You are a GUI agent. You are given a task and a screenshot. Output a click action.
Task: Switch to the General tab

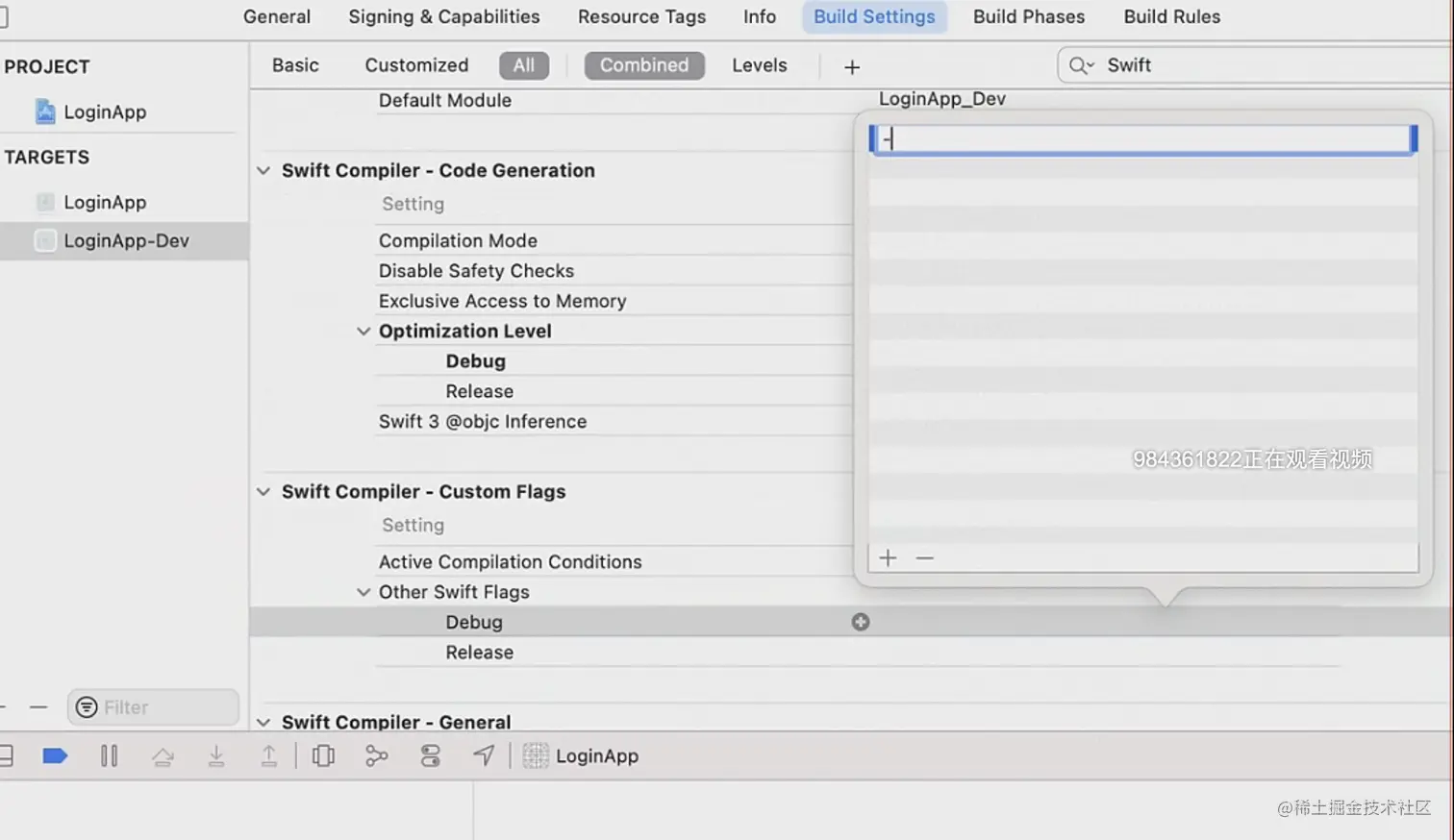(x=277, y=17)
